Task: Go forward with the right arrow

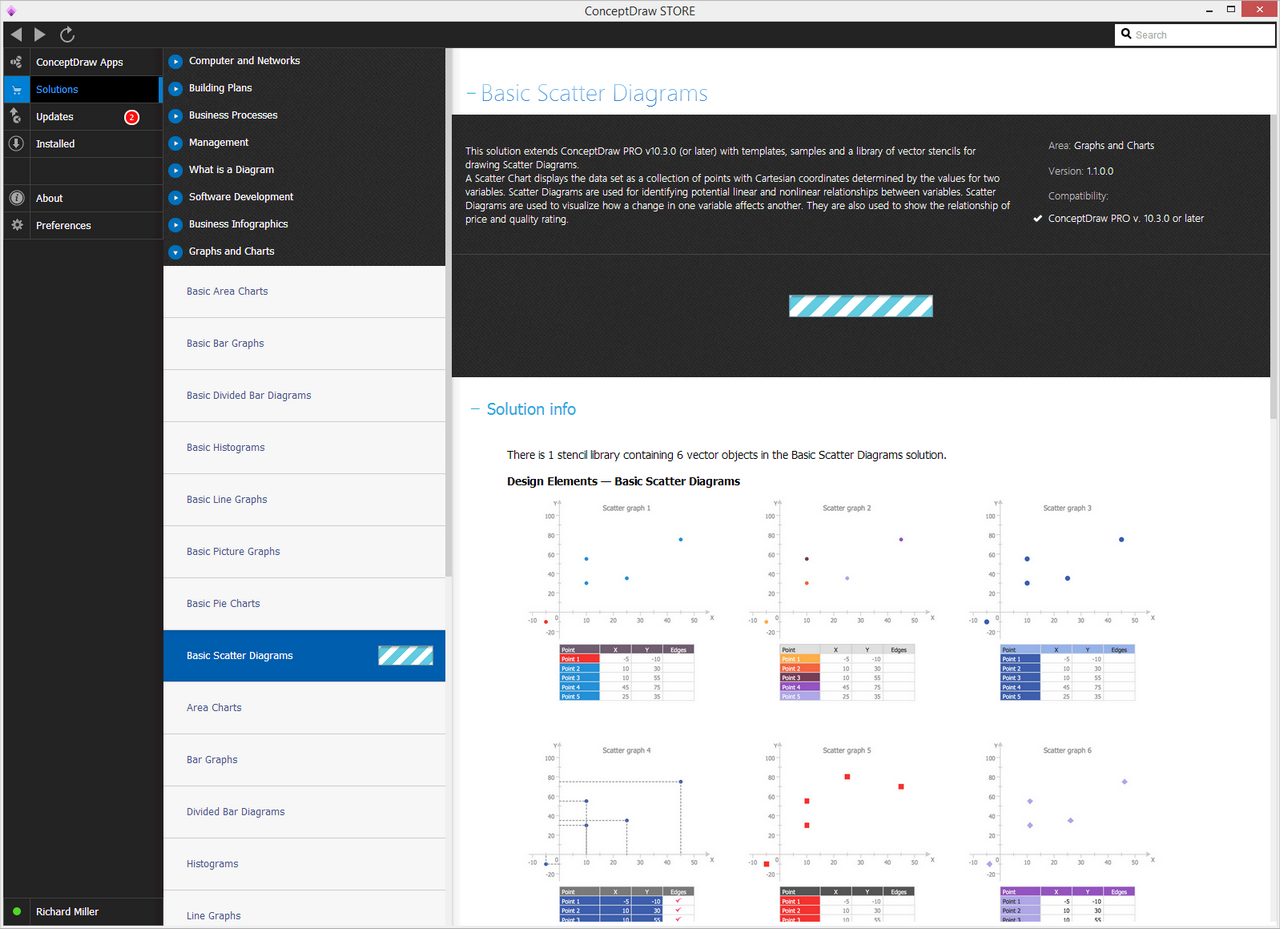Action: pos(40,35)
